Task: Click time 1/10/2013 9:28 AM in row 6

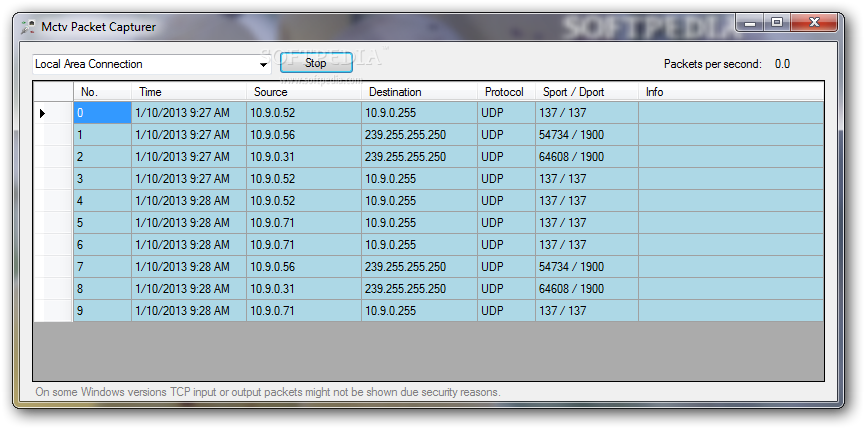Action: click(189, 245)
